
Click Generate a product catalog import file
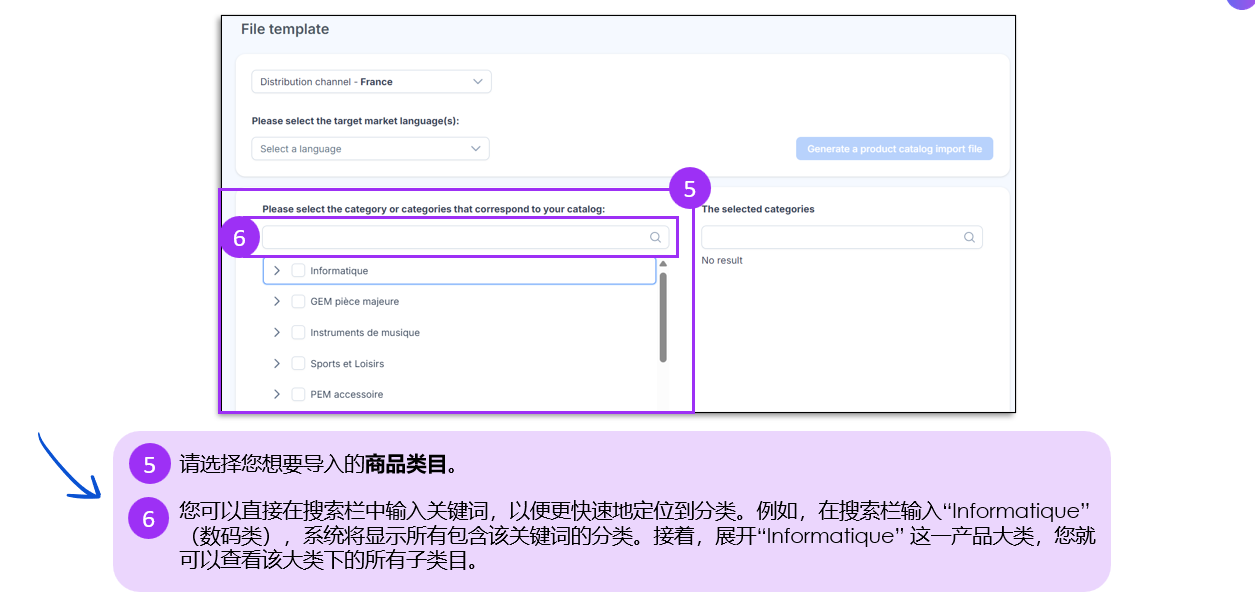(x=894, y=149)
